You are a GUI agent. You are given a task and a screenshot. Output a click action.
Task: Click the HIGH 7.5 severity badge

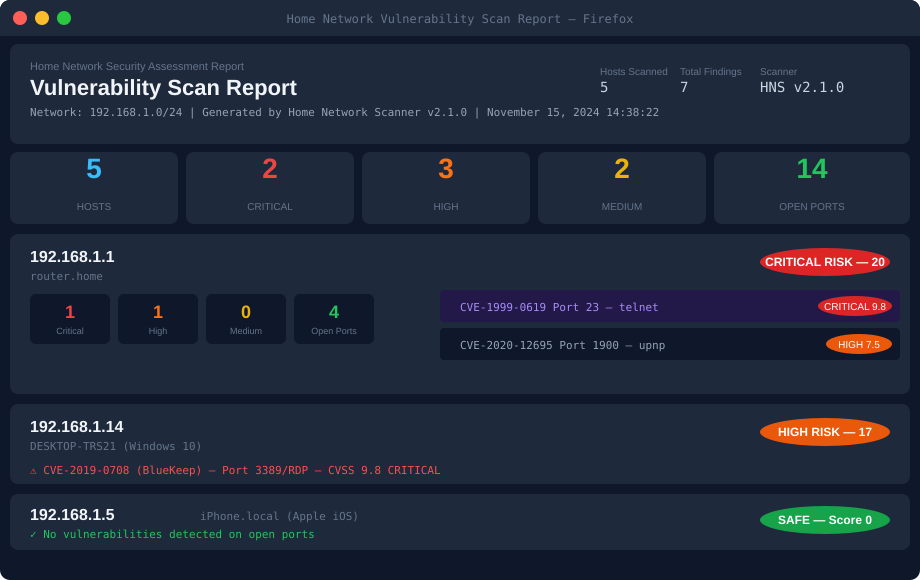click(859, 344)
